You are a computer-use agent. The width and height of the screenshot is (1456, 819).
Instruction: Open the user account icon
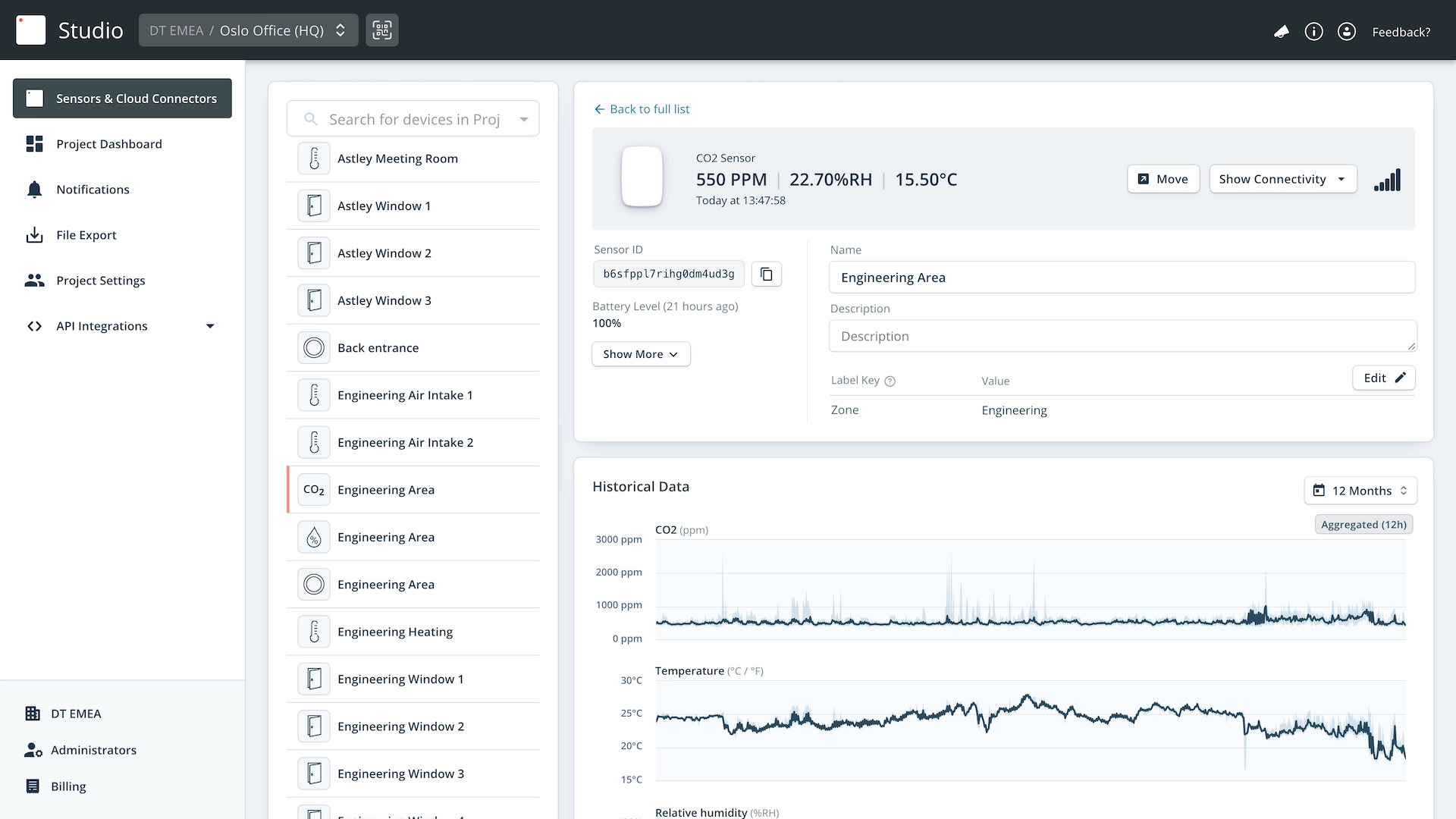pos(1346,31)
